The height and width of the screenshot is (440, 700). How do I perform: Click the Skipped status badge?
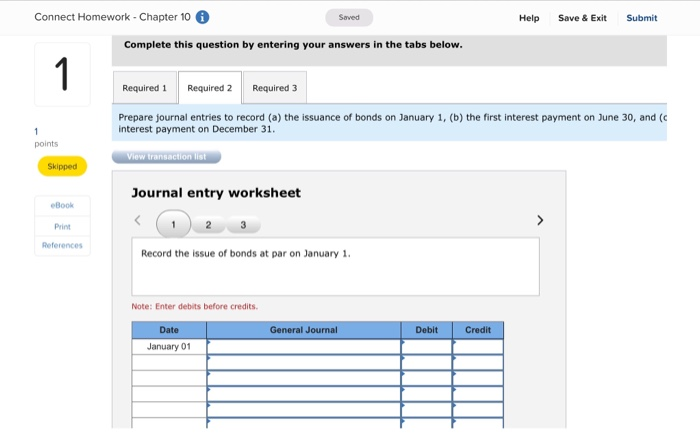coord(62,166)
